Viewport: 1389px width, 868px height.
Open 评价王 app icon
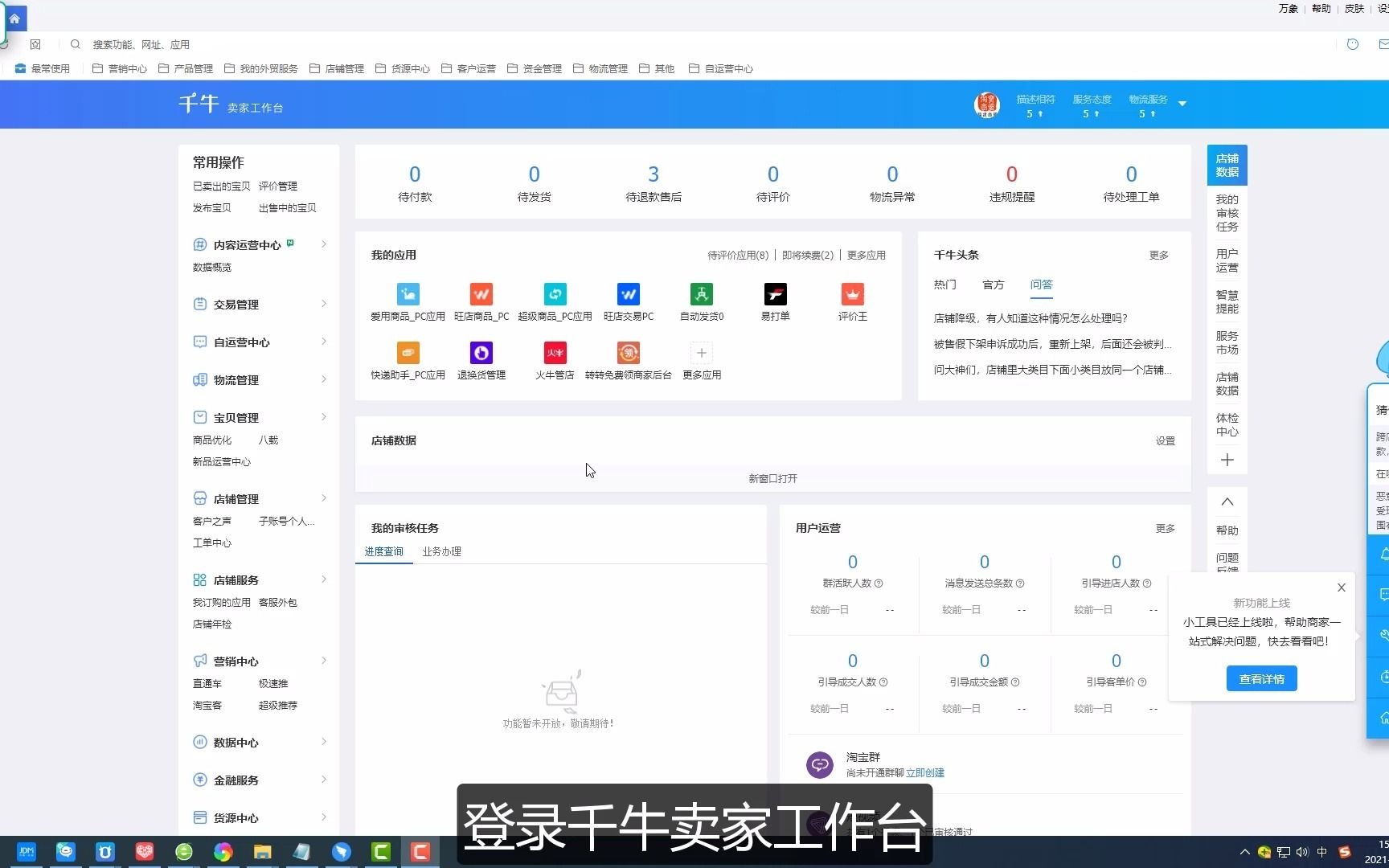(x=853, y=294)
